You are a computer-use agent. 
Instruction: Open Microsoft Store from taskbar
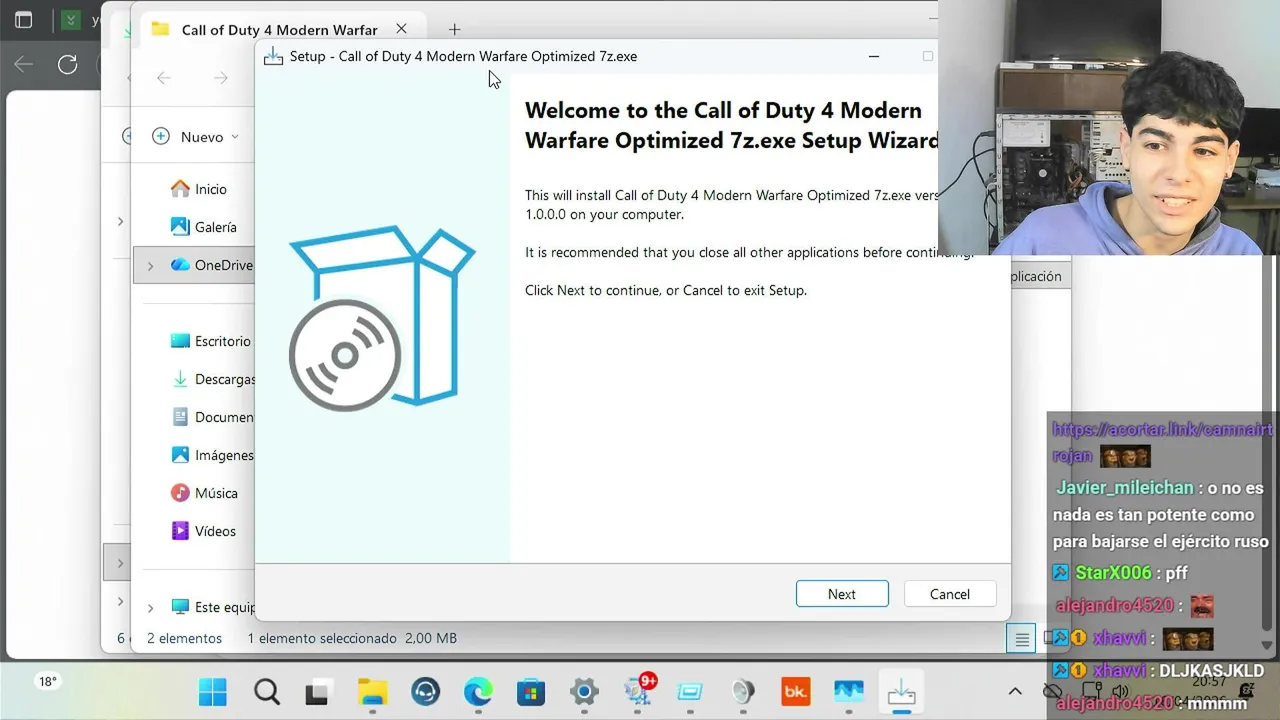[531, 692]
